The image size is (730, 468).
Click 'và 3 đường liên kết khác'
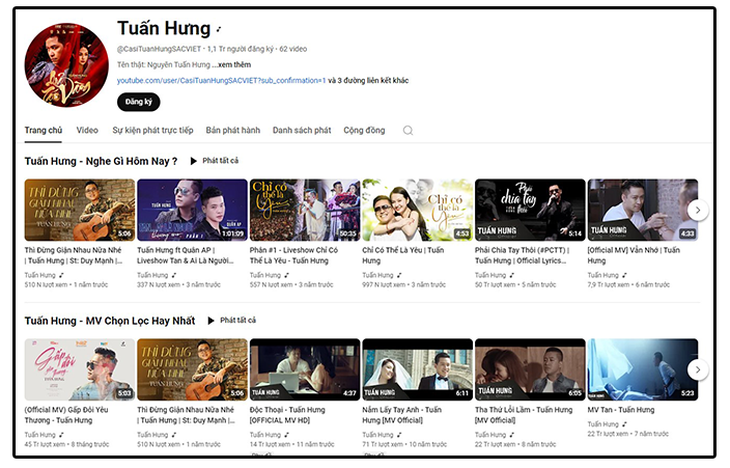coord(368,81)
